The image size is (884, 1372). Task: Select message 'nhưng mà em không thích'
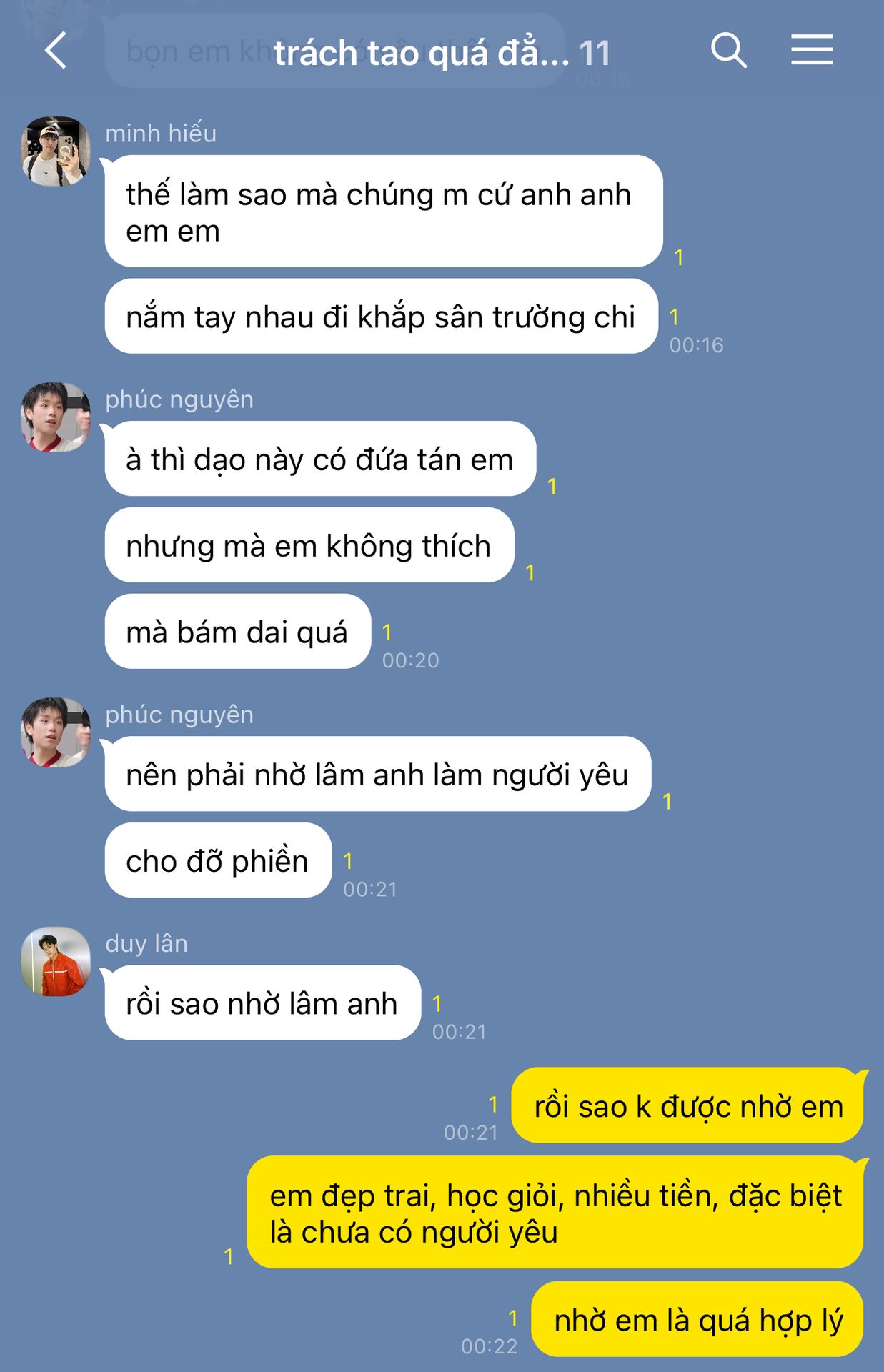click(x=309, y=545)
